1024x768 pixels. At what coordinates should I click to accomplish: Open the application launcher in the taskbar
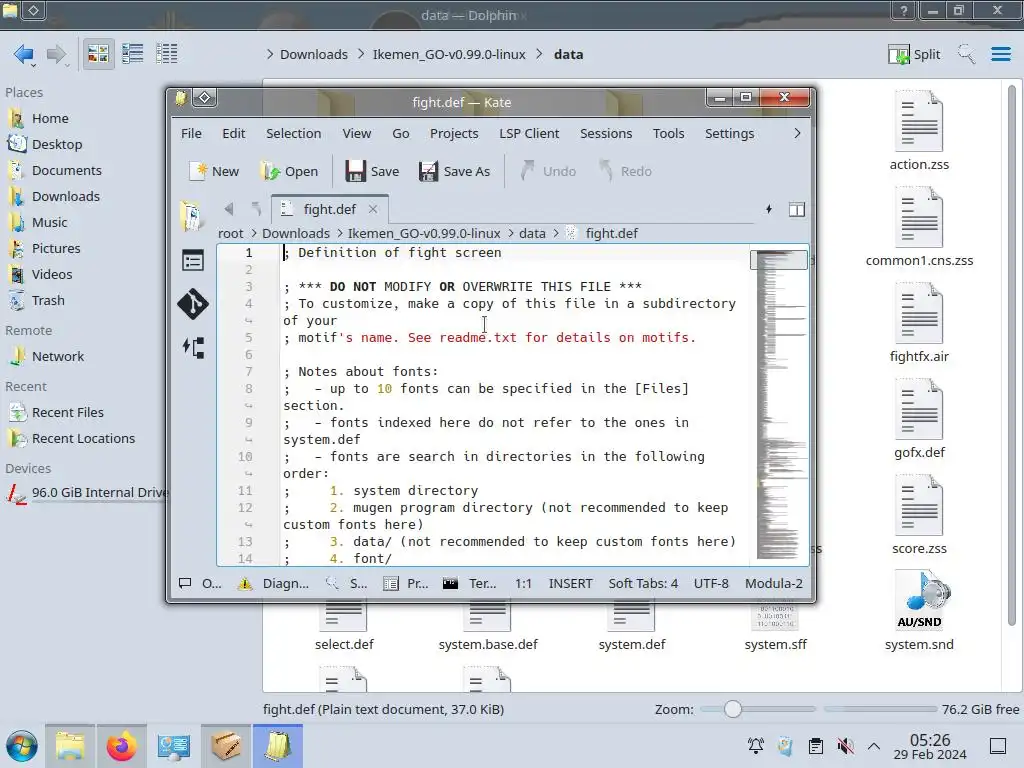click(x=22, y=746)
